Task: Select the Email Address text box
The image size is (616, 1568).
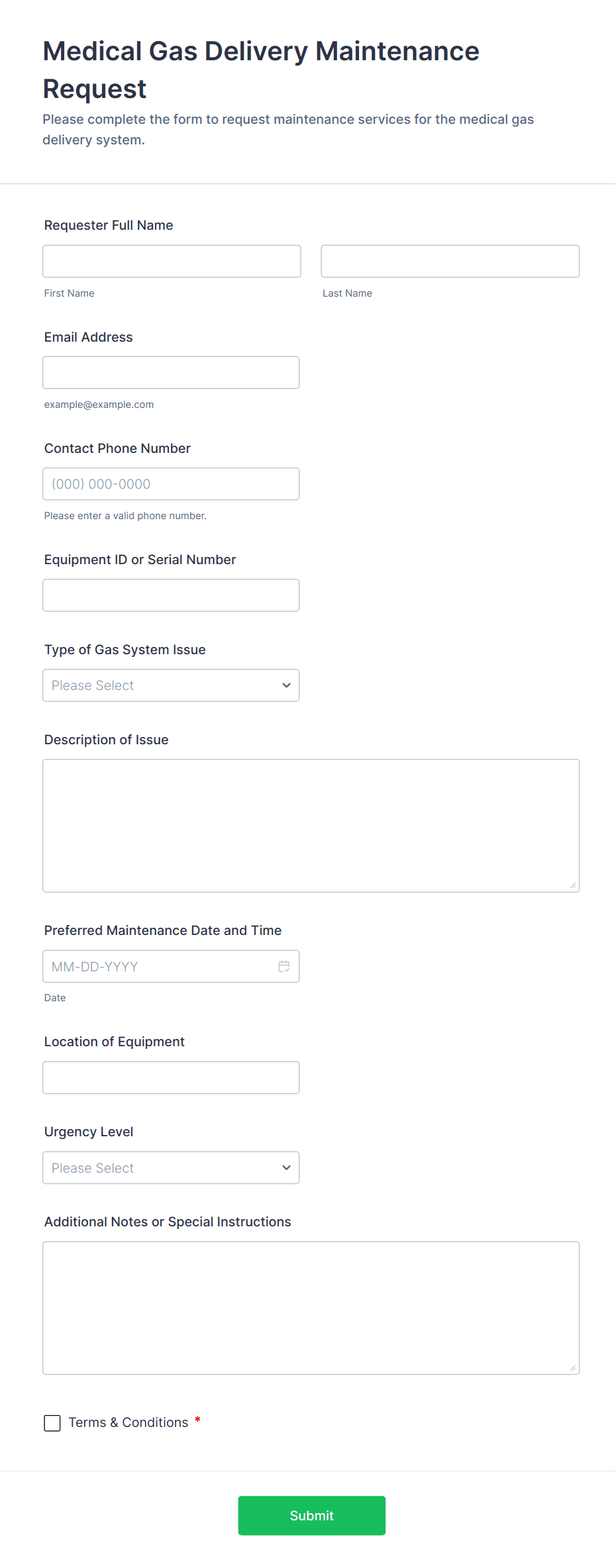Action: point(170,373)
